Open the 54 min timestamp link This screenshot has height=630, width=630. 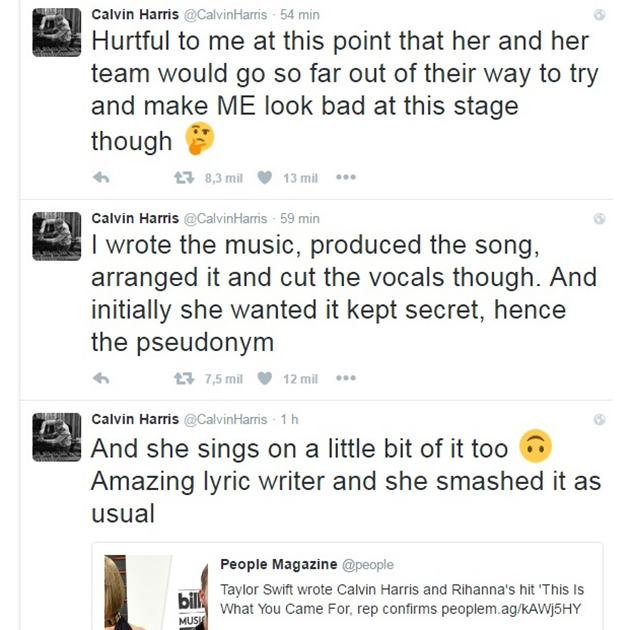(299, 16)
